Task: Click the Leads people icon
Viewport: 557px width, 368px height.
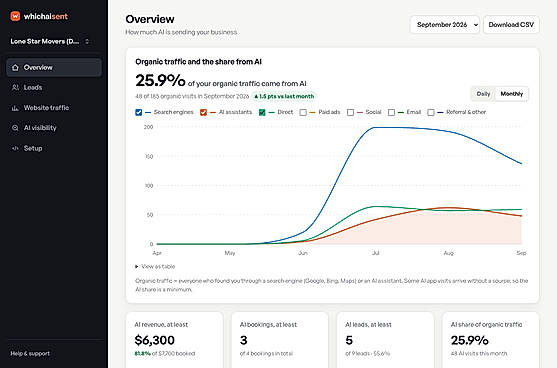Action: click(15, 87)
